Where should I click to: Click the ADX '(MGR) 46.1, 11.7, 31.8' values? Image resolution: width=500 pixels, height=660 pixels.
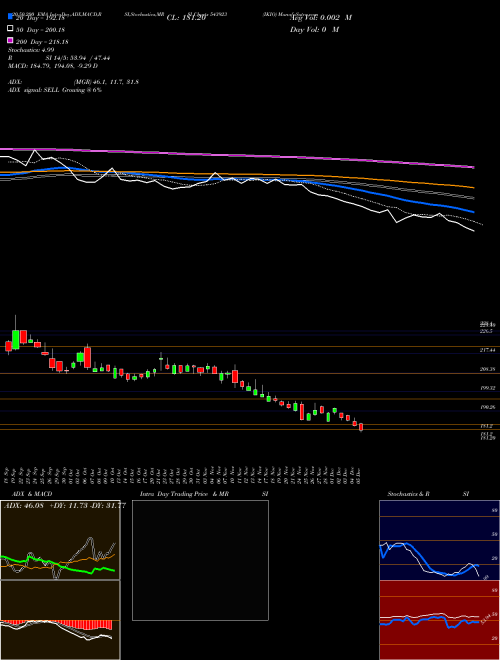point(106,82)
